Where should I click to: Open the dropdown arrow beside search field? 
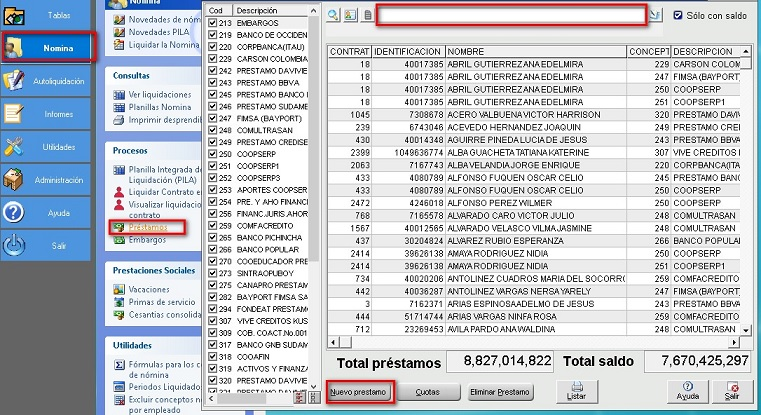click(656, 15)
